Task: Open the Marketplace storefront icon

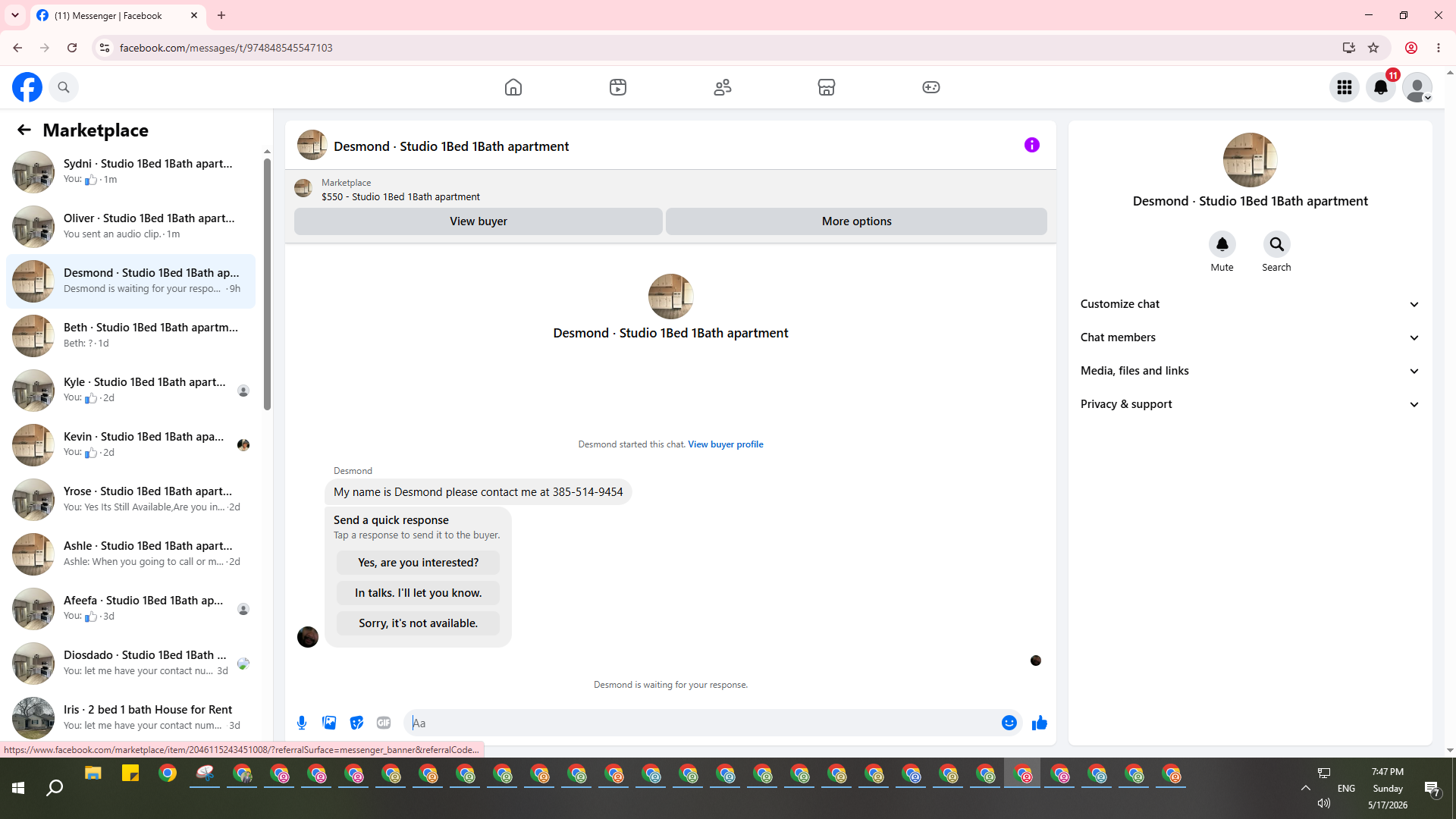Action: (x=827, y=87)
